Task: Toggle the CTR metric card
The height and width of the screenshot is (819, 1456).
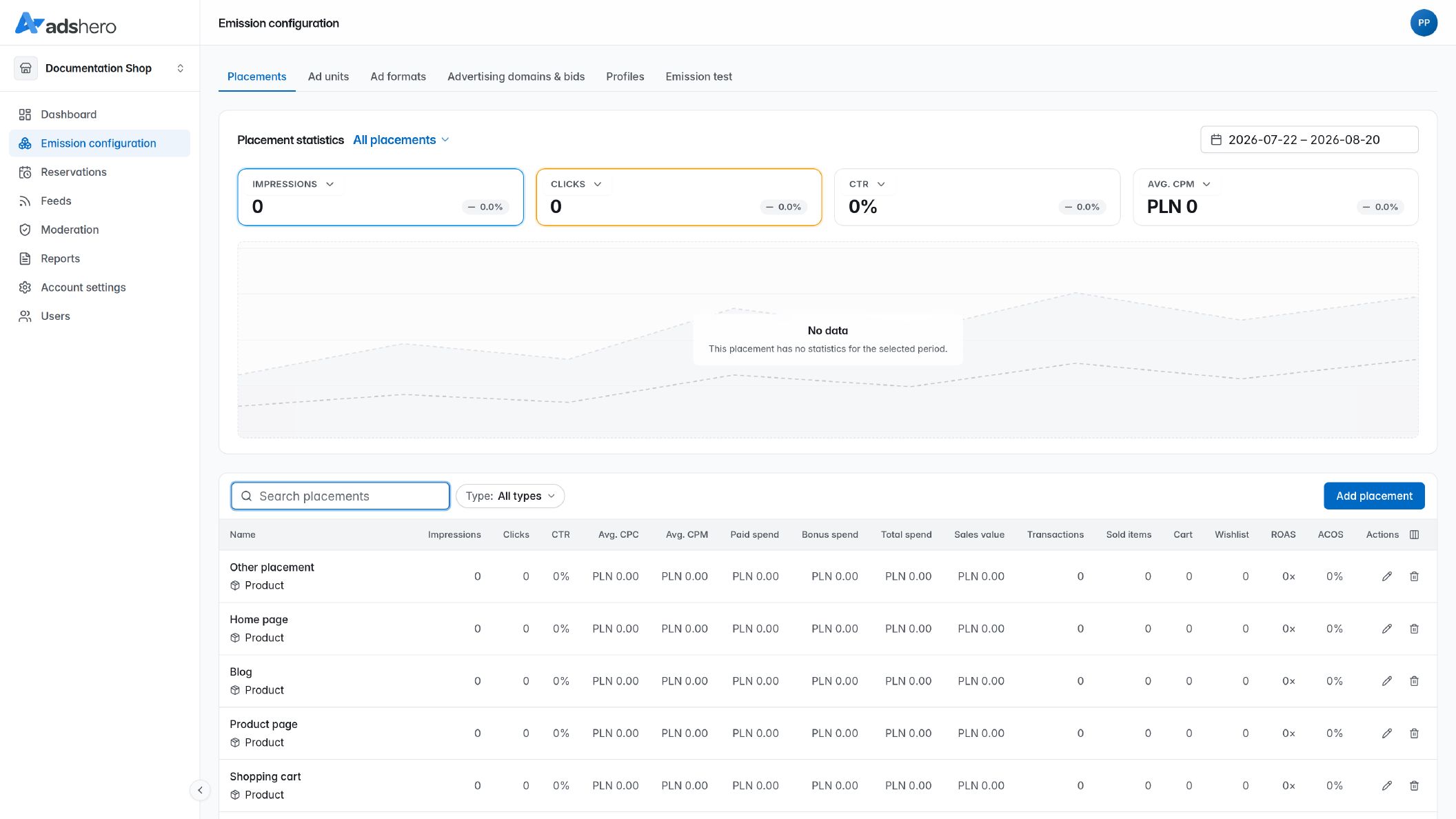Action: 977,197
